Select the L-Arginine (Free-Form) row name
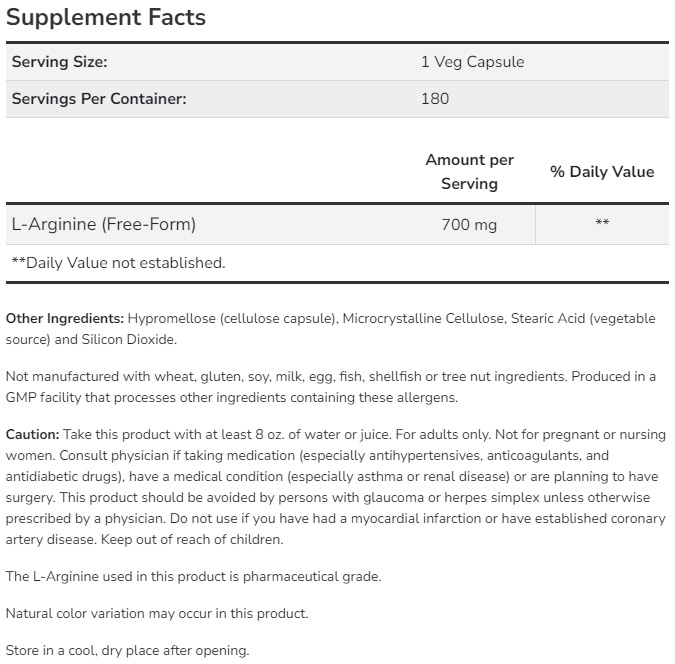 [x=104, y=224]
